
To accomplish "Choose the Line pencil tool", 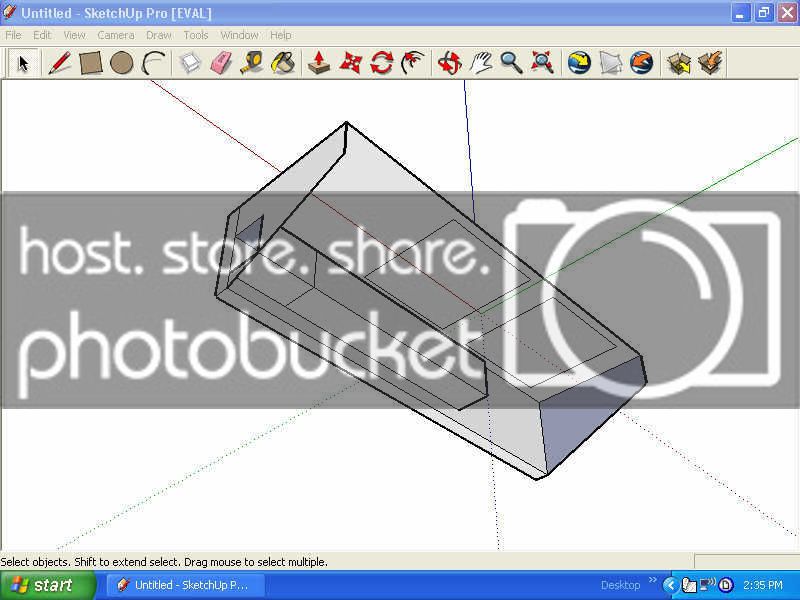I will coord(59,63).
